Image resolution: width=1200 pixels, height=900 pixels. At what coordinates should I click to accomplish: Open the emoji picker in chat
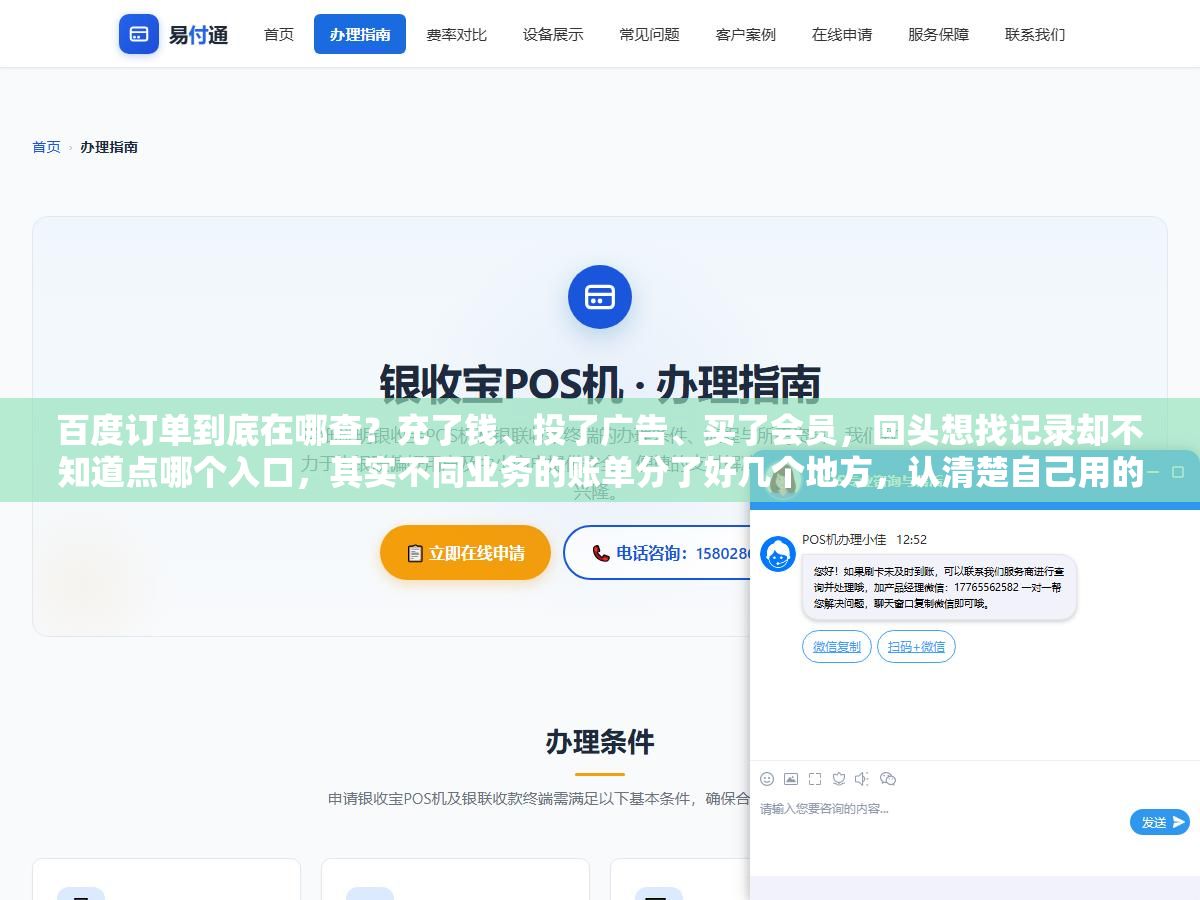tap(767, 778)
